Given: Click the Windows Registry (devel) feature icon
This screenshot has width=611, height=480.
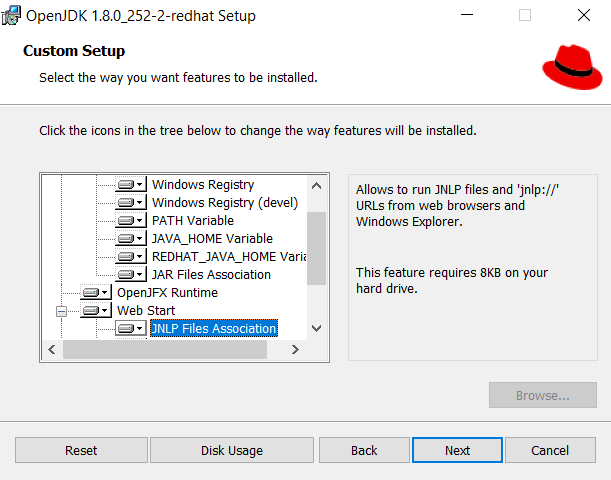Looking at the screenshot, I should [130, 203].
